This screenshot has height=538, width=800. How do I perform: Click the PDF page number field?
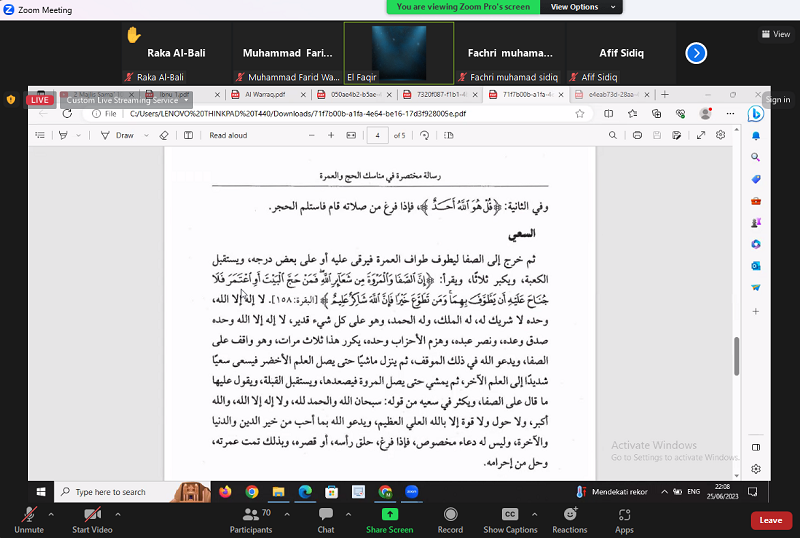coord(378,135)
